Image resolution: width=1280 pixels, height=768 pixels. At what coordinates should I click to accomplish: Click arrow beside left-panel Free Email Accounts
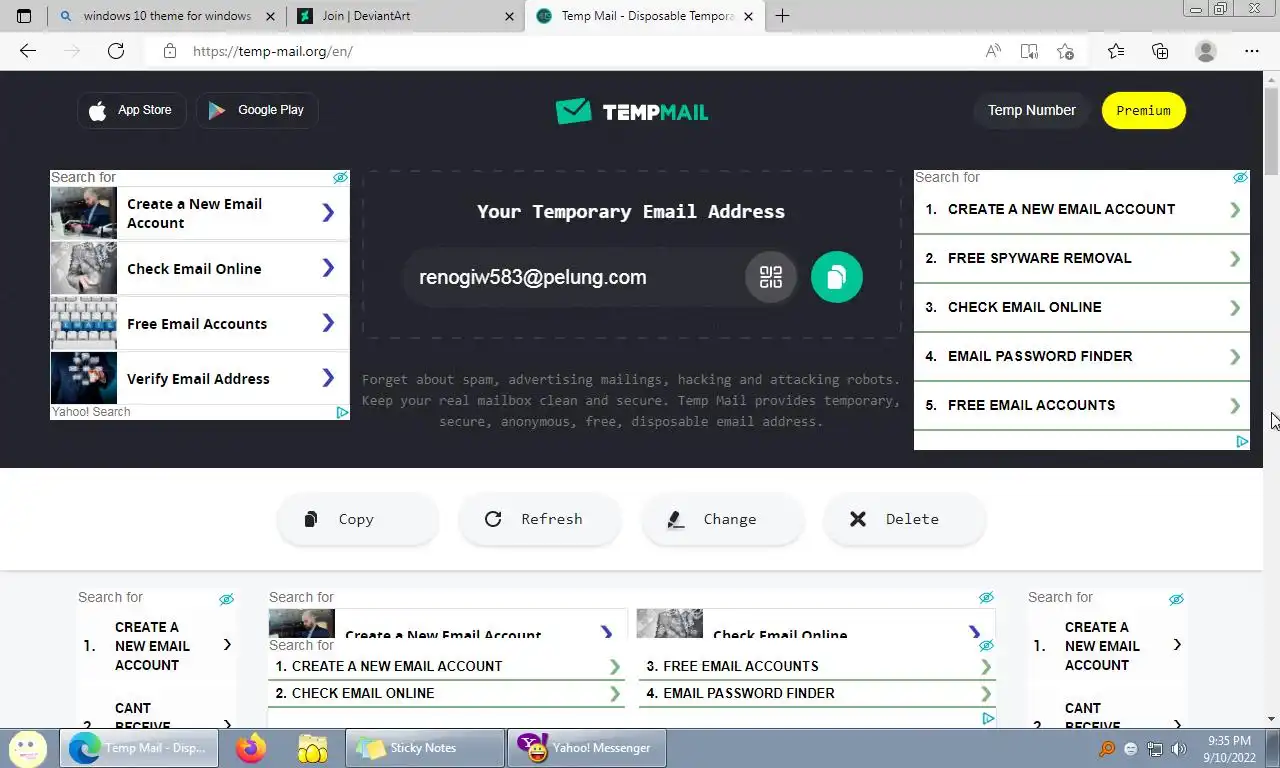328,322
